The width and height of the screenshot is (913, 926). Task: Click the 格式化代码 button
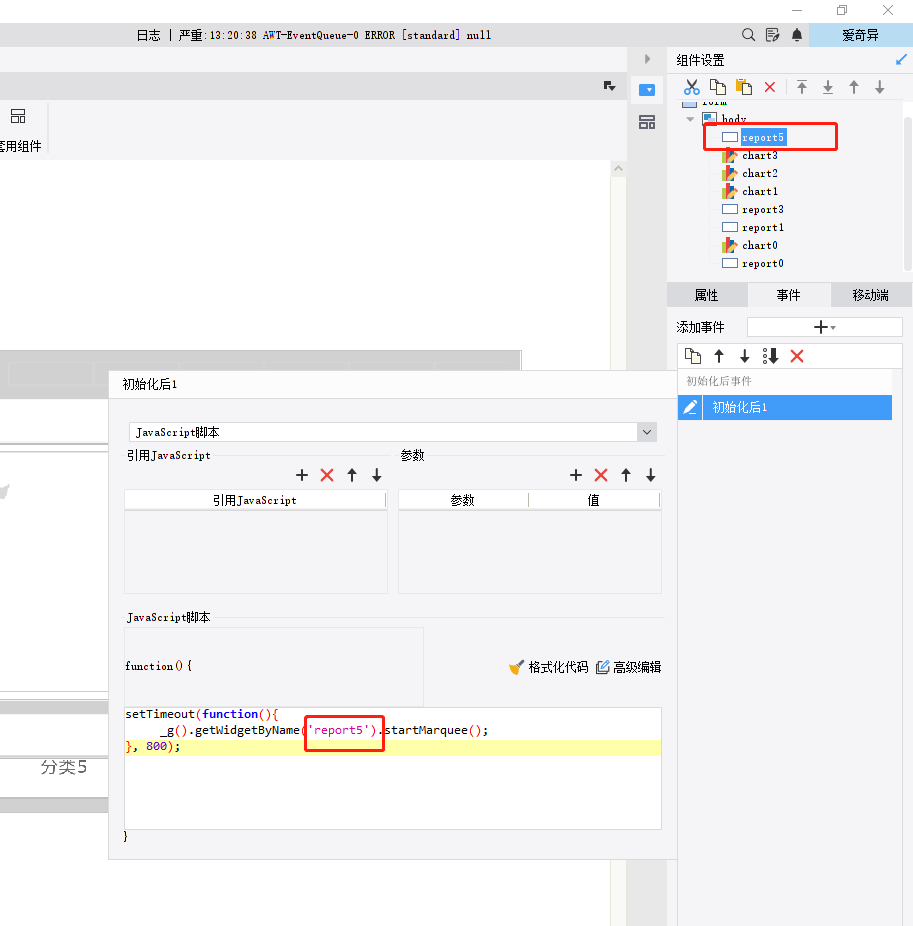point(548,667)
